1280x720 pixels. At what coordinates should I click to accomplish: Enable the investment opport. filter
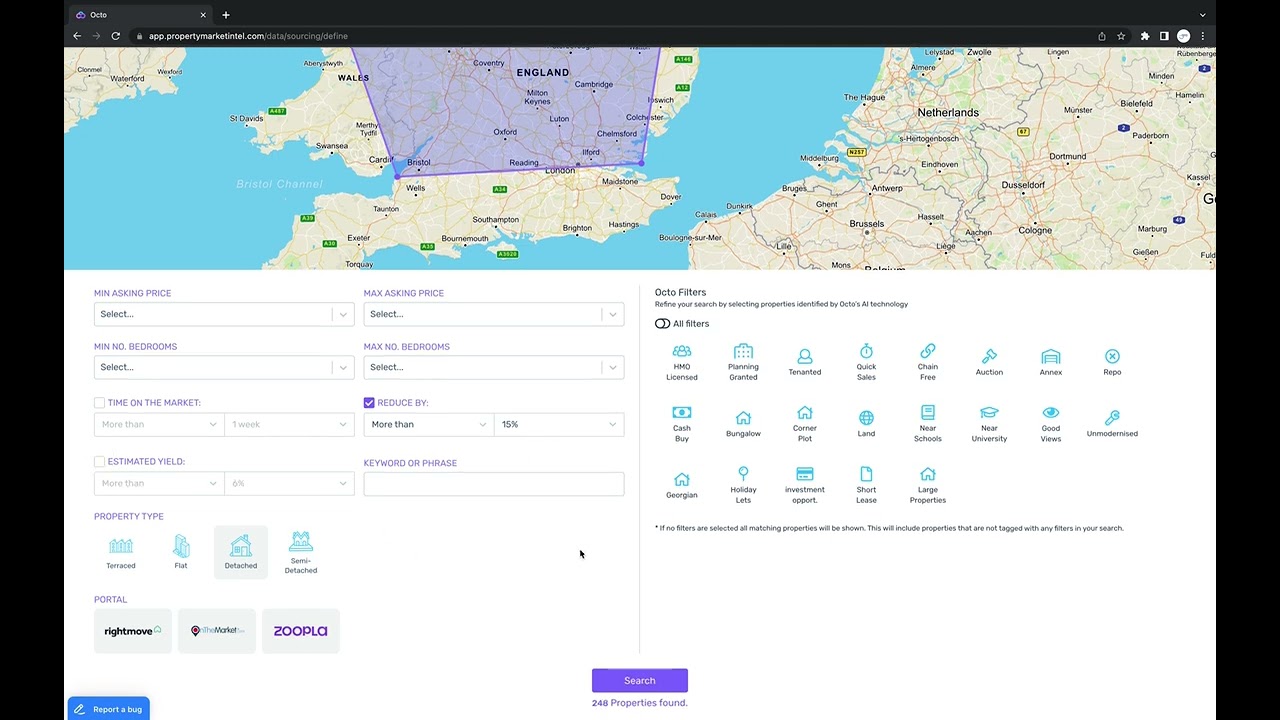pyautogui.click(x=805, y=485)
